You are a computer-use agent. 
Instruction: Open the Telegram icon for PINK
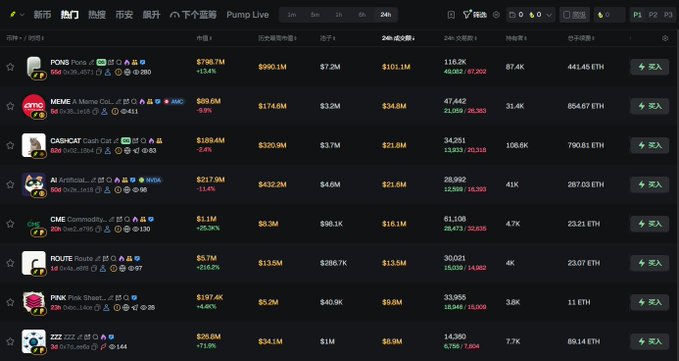point(135,308)
